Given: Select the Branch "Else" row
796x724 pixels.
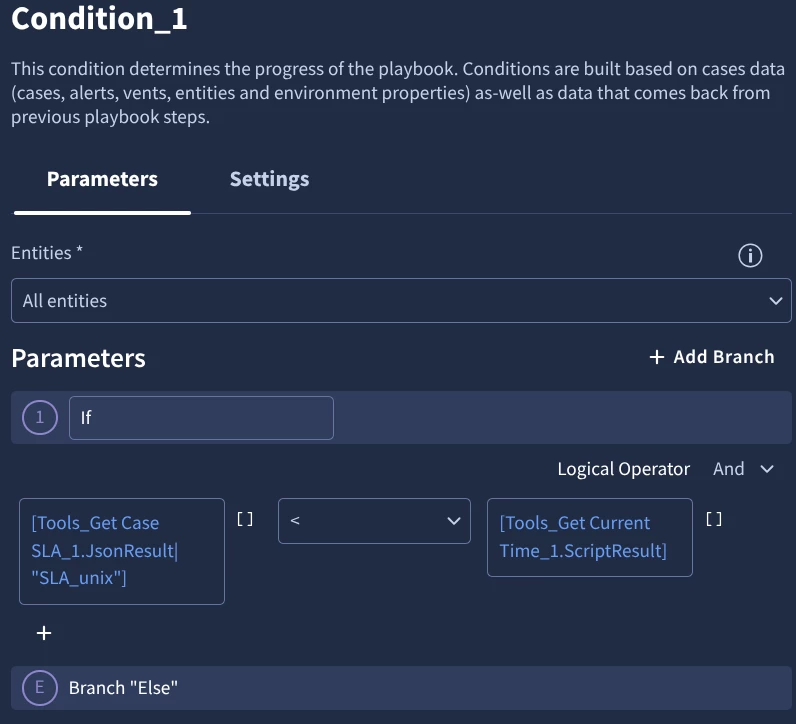Looking at the screenshot, I should tap(401, 688).
